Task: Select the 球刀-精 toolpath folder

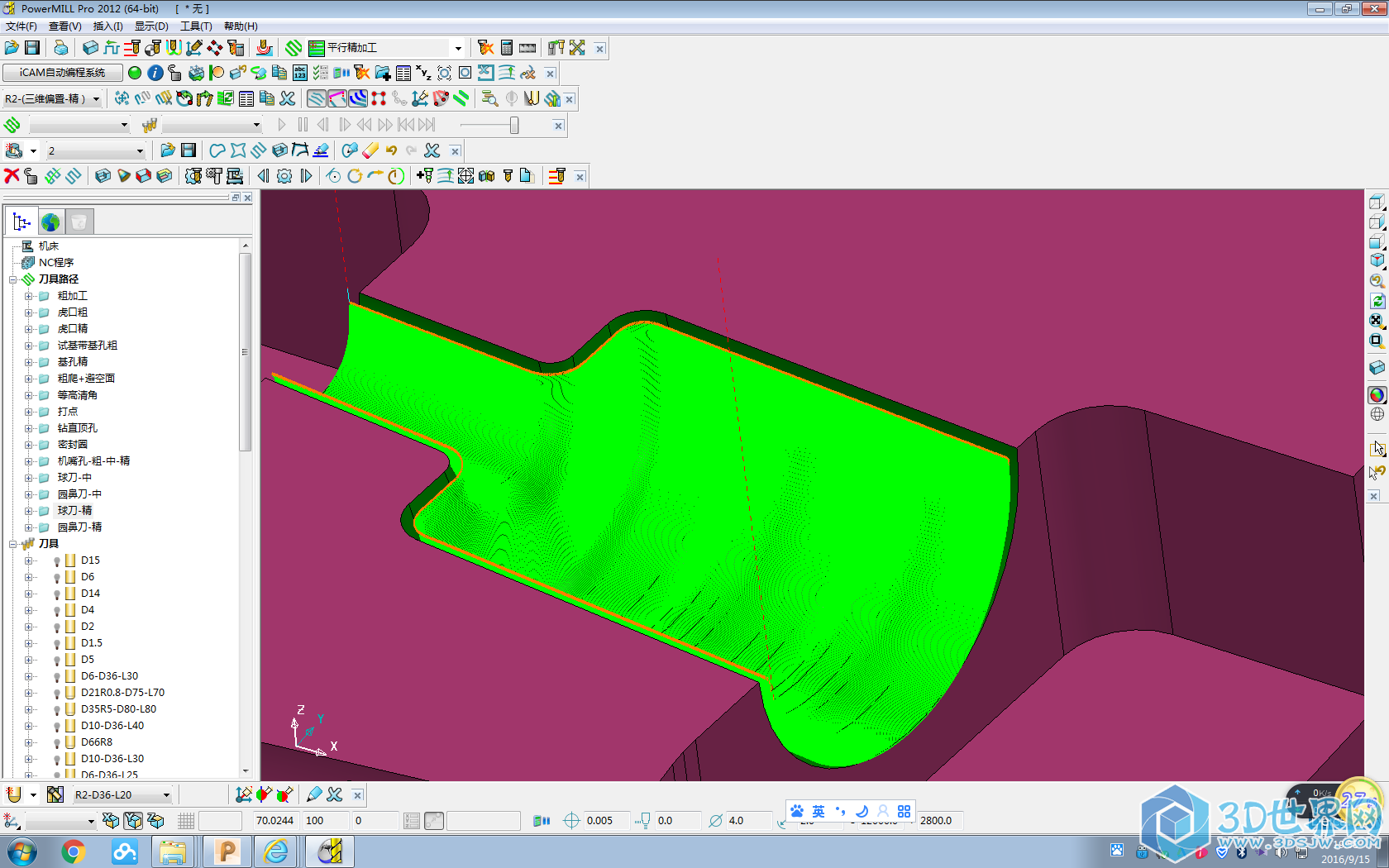Action: (x=74, y=511)
